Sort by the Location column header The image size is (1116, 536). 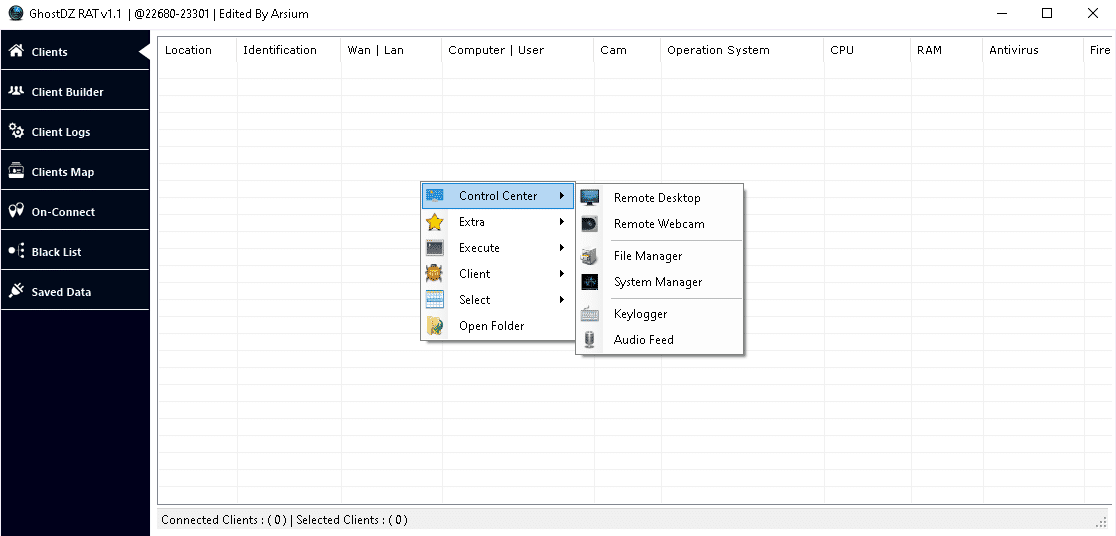197,50
